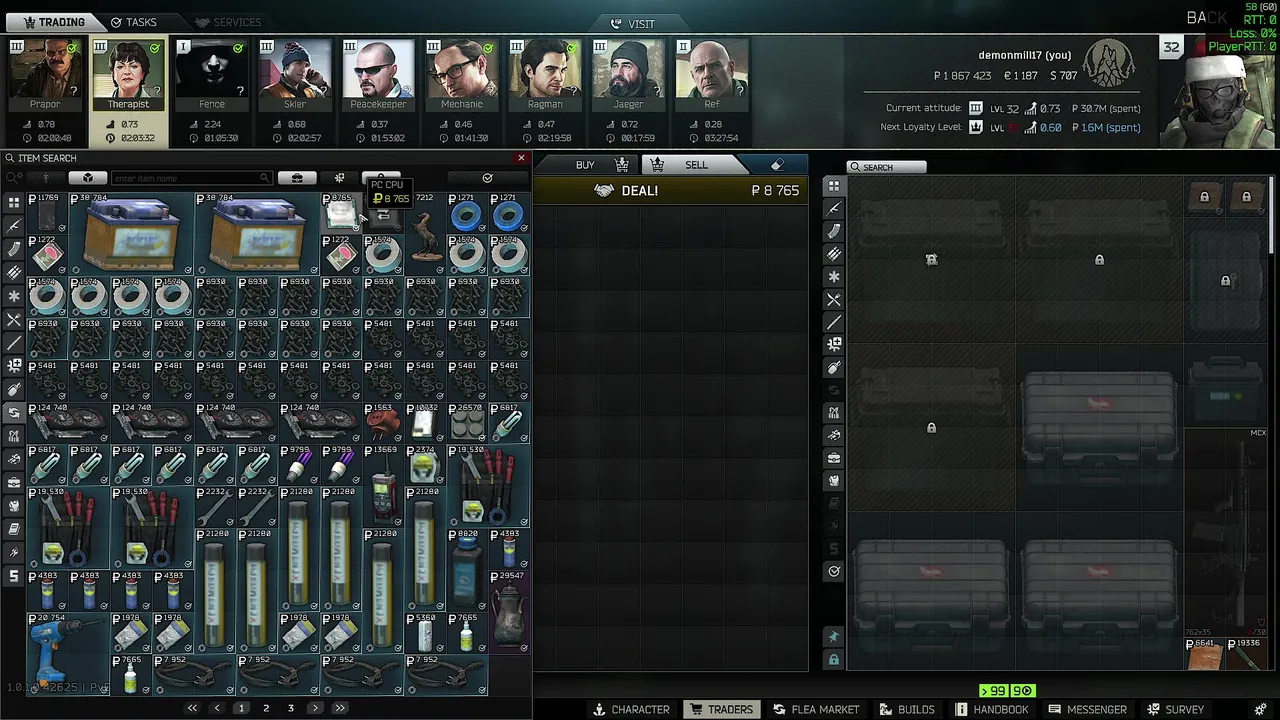The image size is (1280, 720).
Task: Open CHARACTER from bottom menu
Action: click(631, 709)
